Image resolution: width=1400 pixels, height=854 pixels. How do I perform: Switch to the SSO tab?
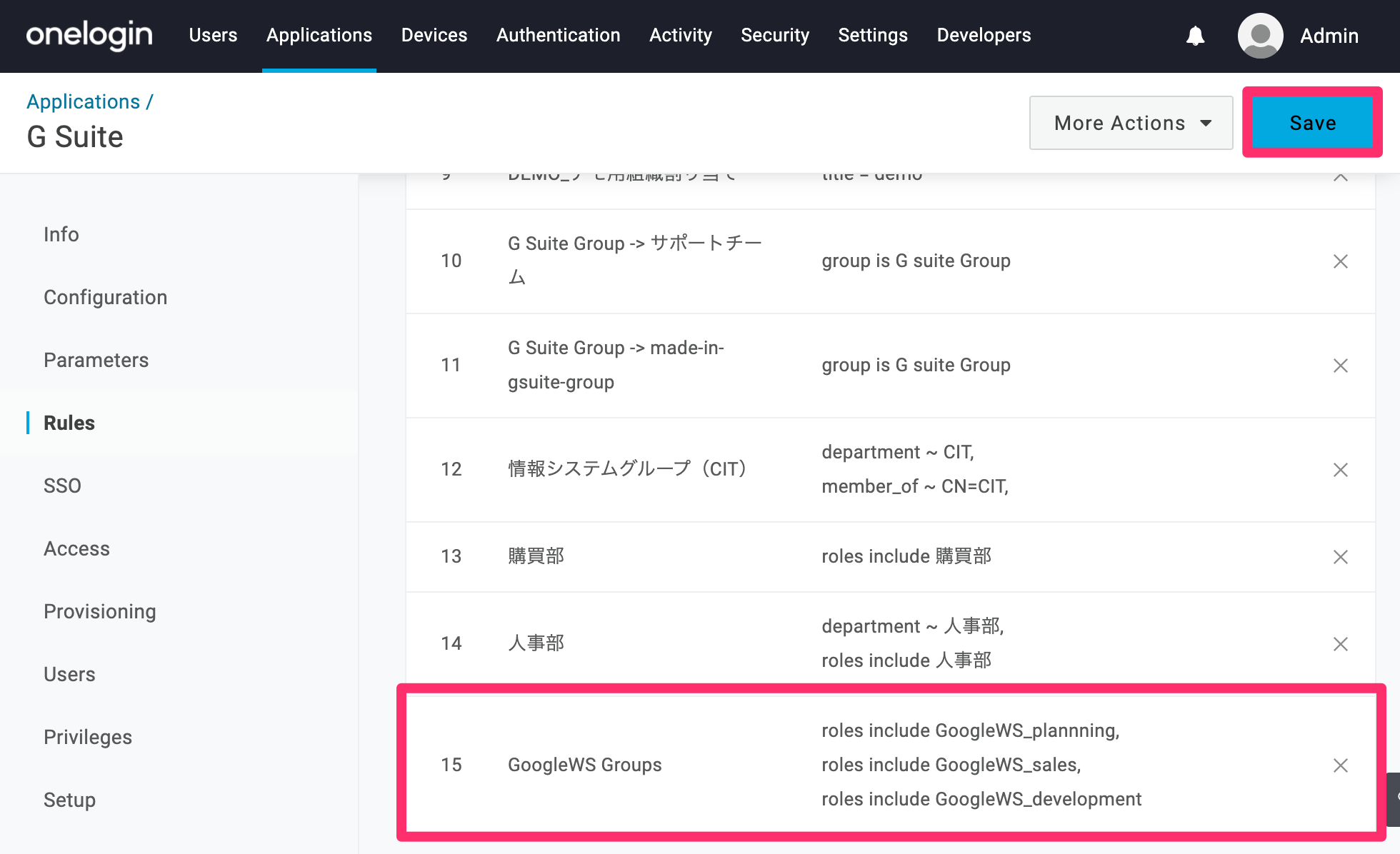[x=63, y=486]
